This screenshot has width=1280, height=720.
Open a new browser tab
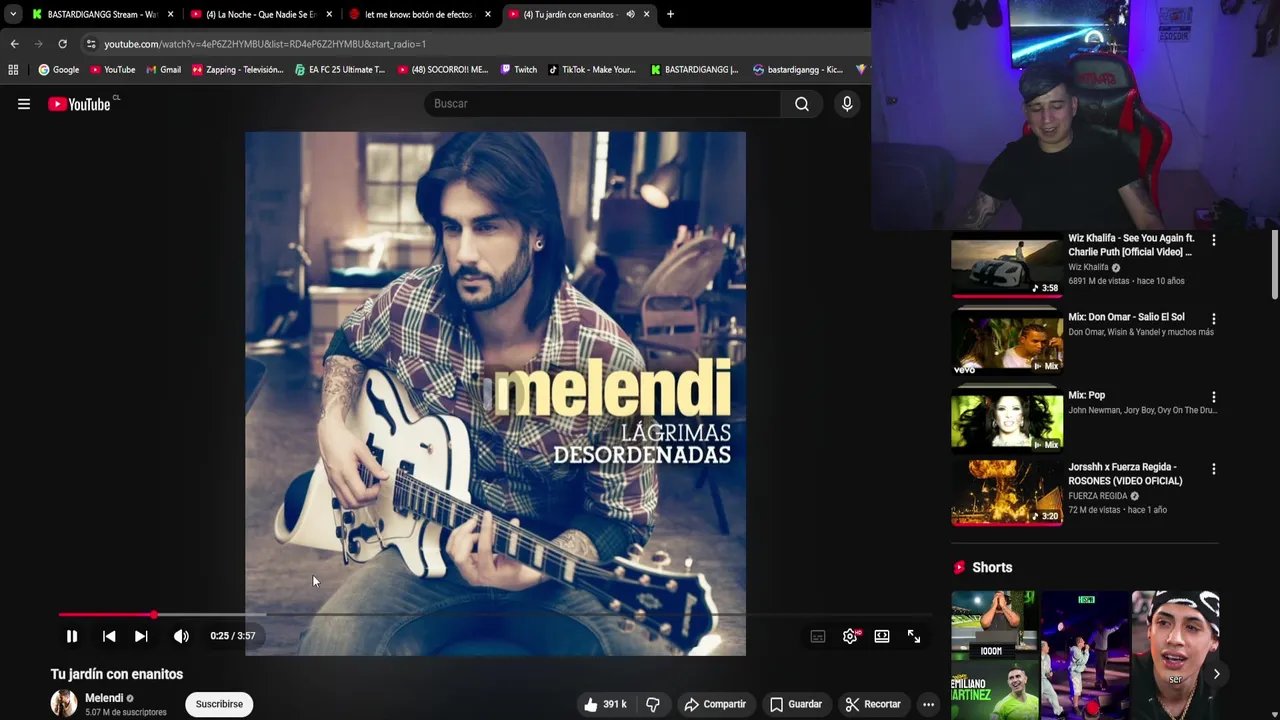click(670, 14)
